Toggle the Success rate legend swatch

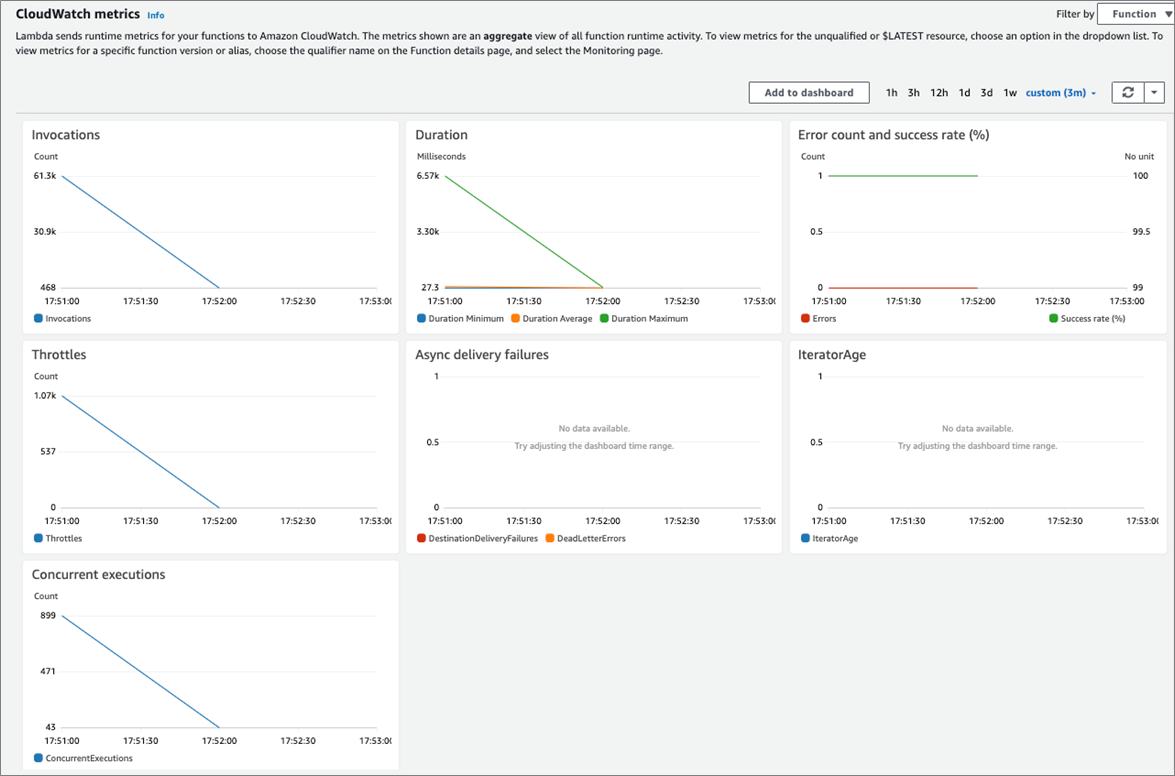click(1054, 319)
